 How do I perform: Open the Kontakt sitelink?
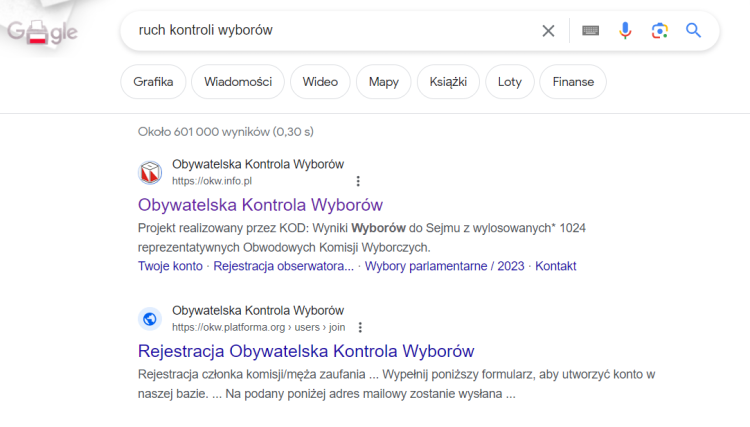pyautogui.click(x=555, y=266)
